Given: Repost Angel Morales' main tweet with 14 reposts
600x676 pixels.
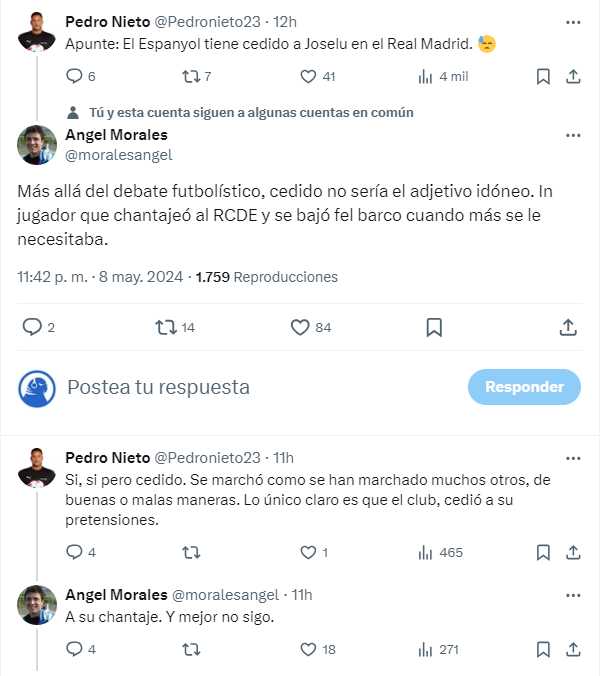Looking at the screenshot, I should pyautogui.click(x=166, y=327).
